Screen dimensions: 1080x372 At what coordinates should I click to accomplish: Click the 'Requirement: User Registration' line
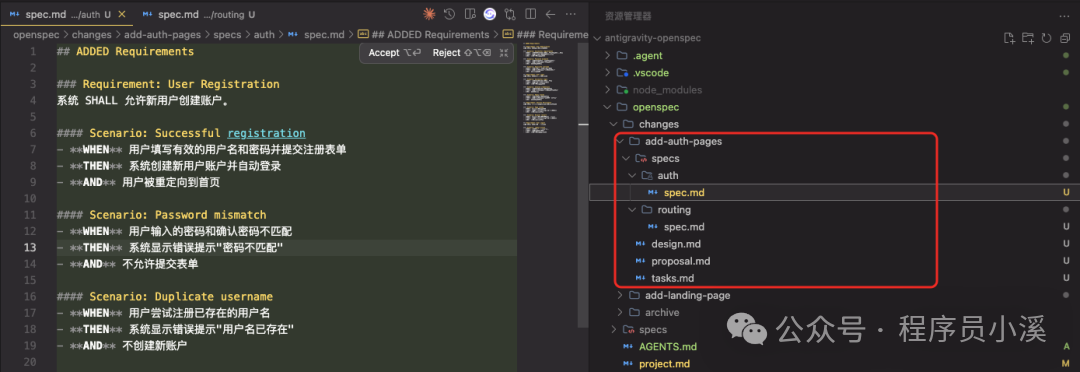[x=168, y=84]
